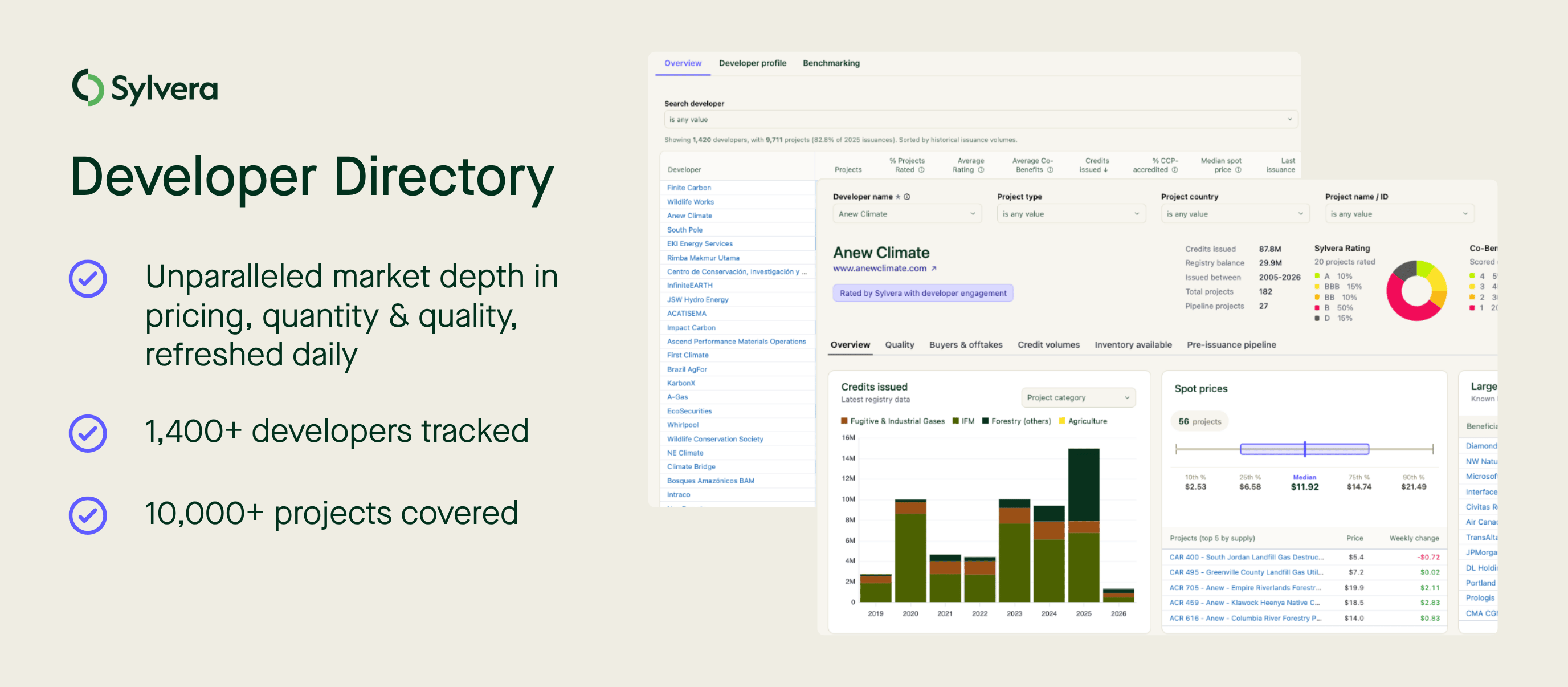Select Anew Climate in developer list
This screenshot has height=687, width=1568.
[x=689, y=216]
